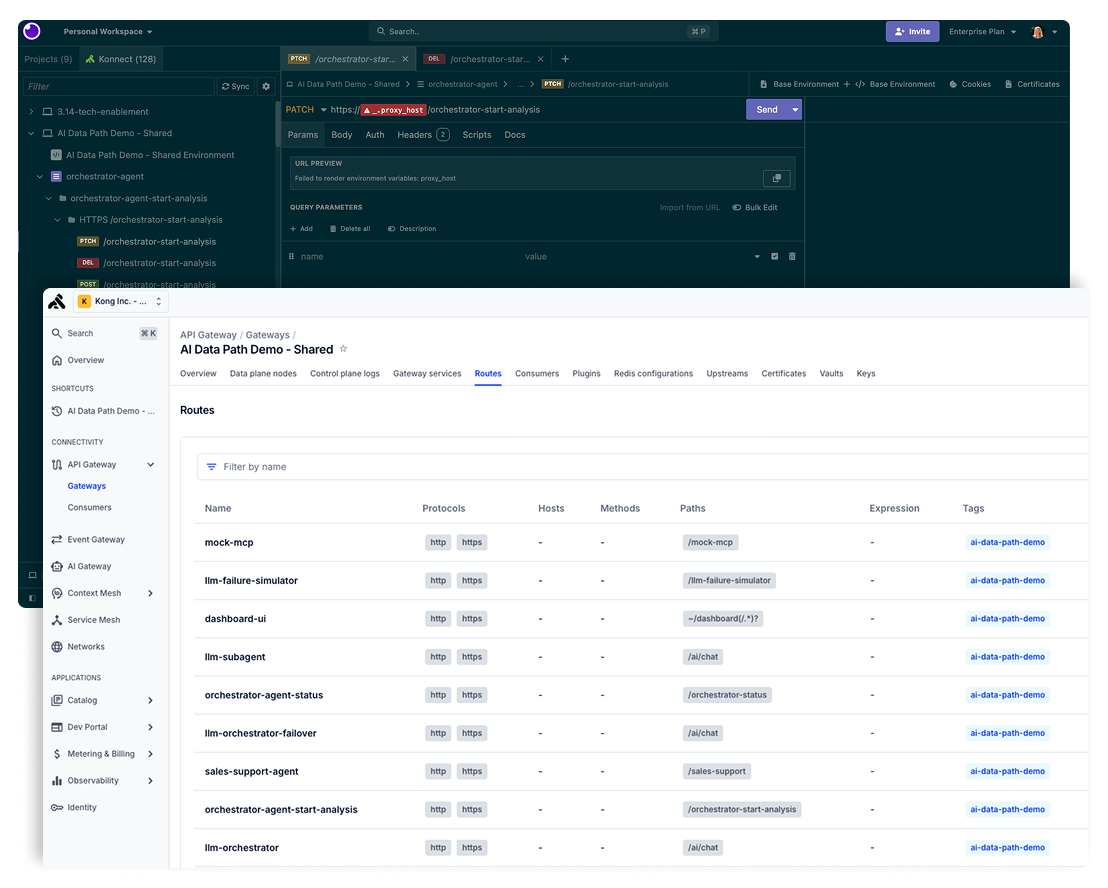This screenshot has width=1108, height=888.
Task: Add a new request tab with plus icon
Action: point(565,59)
